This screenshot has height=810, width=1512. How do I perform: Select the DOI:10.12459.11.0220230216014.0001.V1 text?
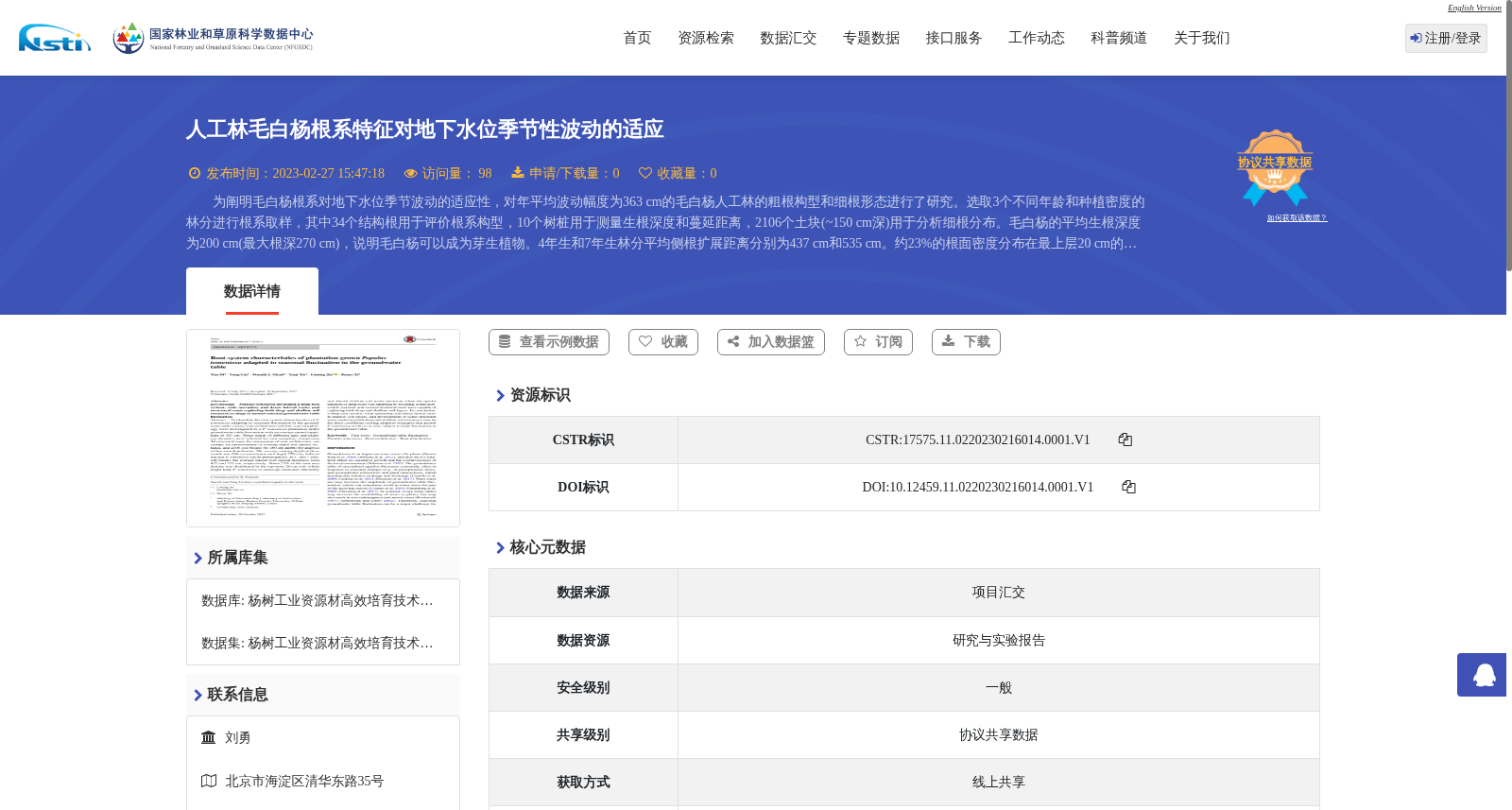pyautogui.click(x=978, y=487)
